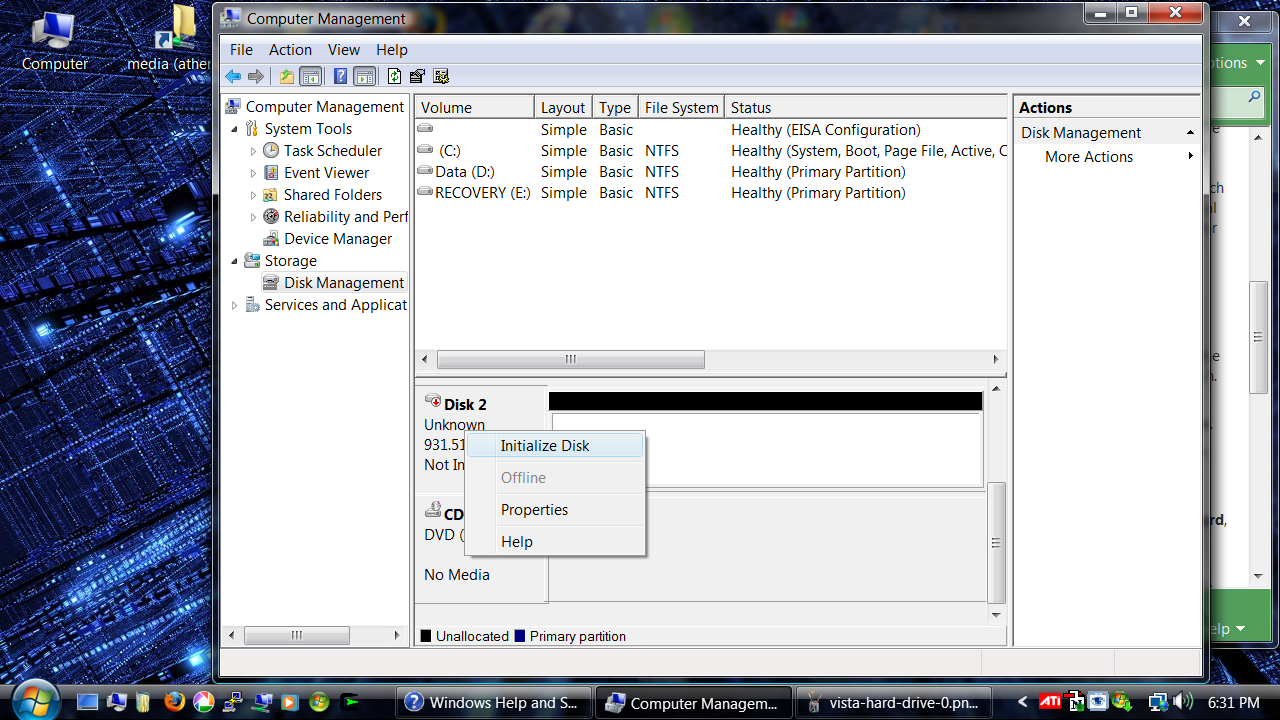The image size is (1280, 720).
Task: Click the Up one level folder icon
Action: click(285, 76)
